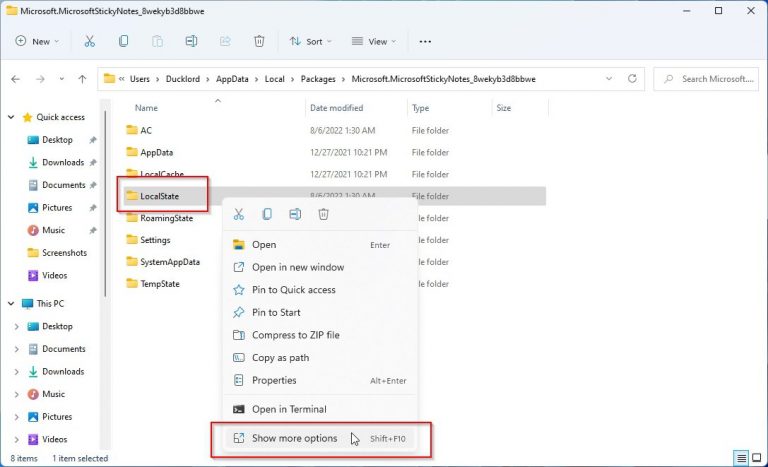768x467 pixels.
Task: Click the Paste icon in the toolbar
Action: [157, 42]
